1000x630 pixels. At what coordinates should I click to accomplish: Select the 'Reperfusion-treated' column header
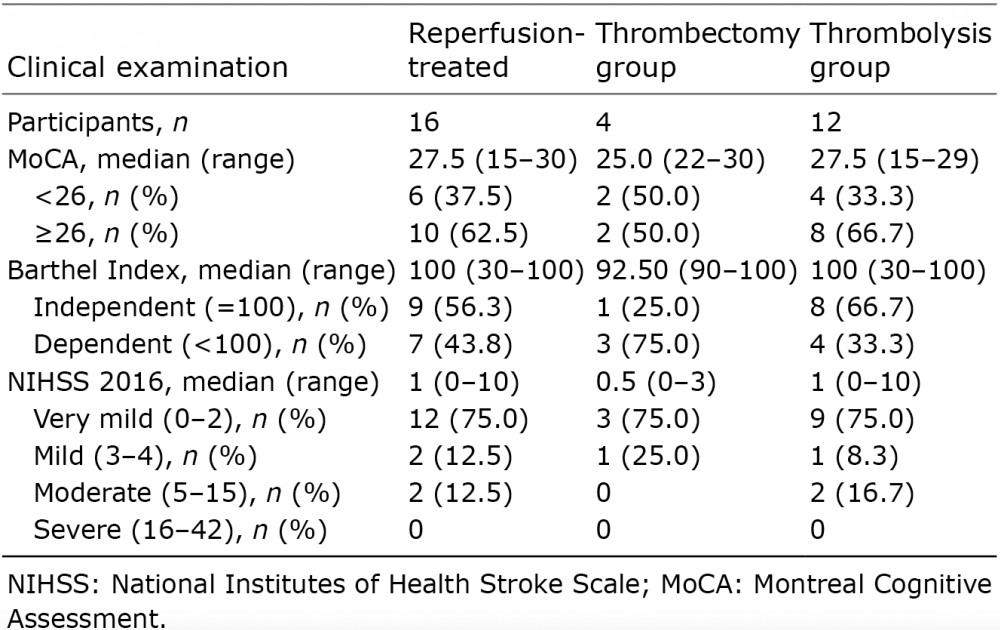pos(495,50)
